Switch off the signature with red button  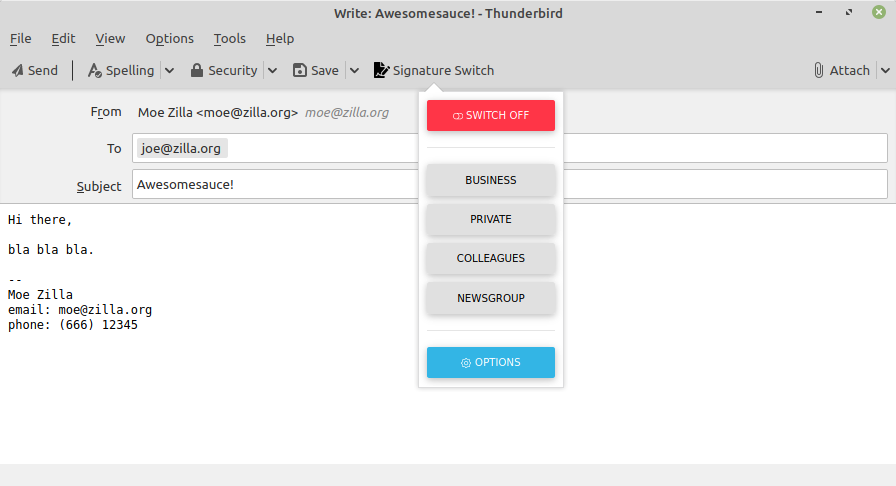(490, 115)
